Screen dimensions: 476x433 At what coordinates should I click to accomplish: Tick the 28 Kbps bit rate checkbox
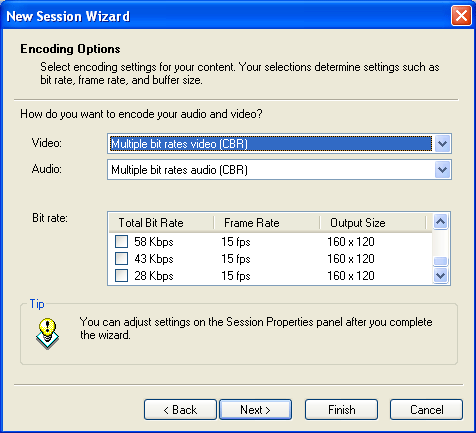pos(121,276)
